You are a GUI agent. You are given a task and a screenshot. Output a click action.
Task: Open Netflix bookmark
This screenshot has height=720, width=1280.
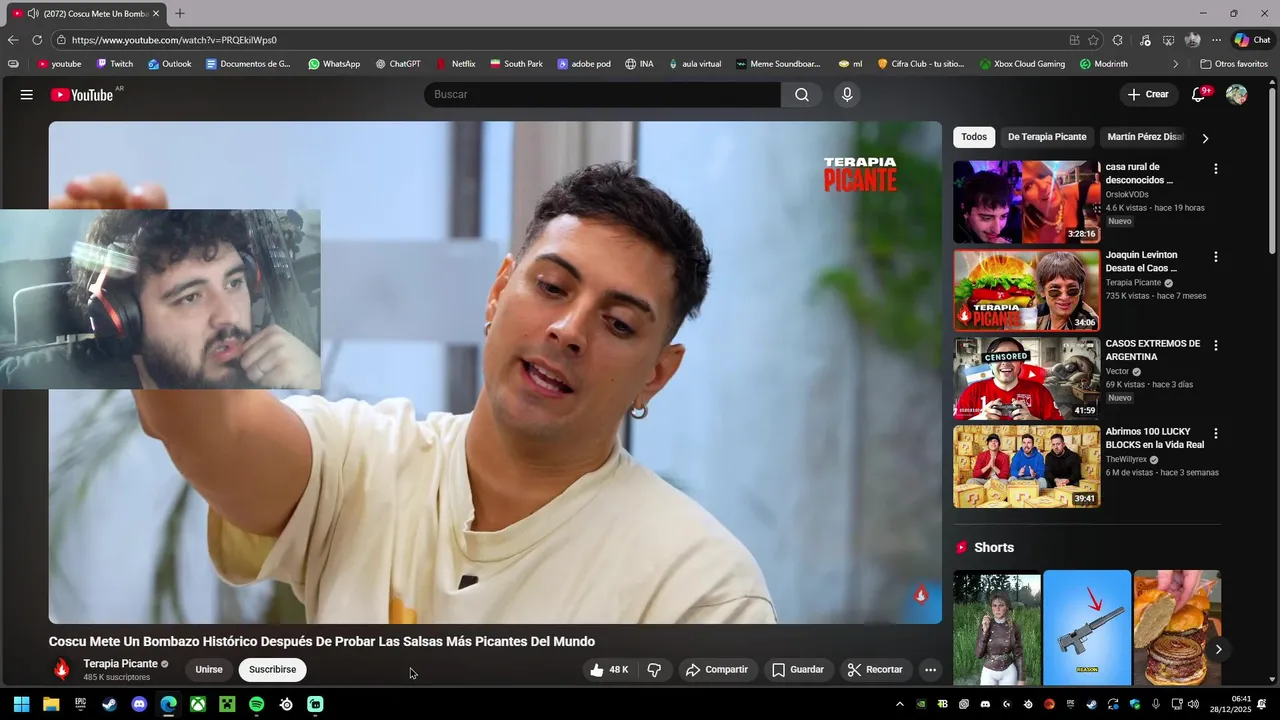pos(456,64)
